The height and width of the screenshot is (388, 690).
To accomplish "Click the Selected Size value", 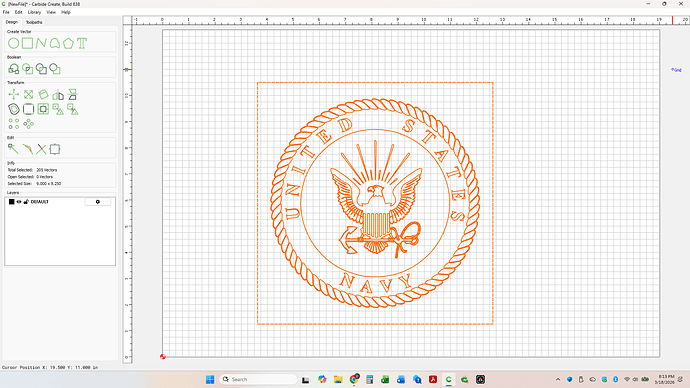I will coord(48,183).
